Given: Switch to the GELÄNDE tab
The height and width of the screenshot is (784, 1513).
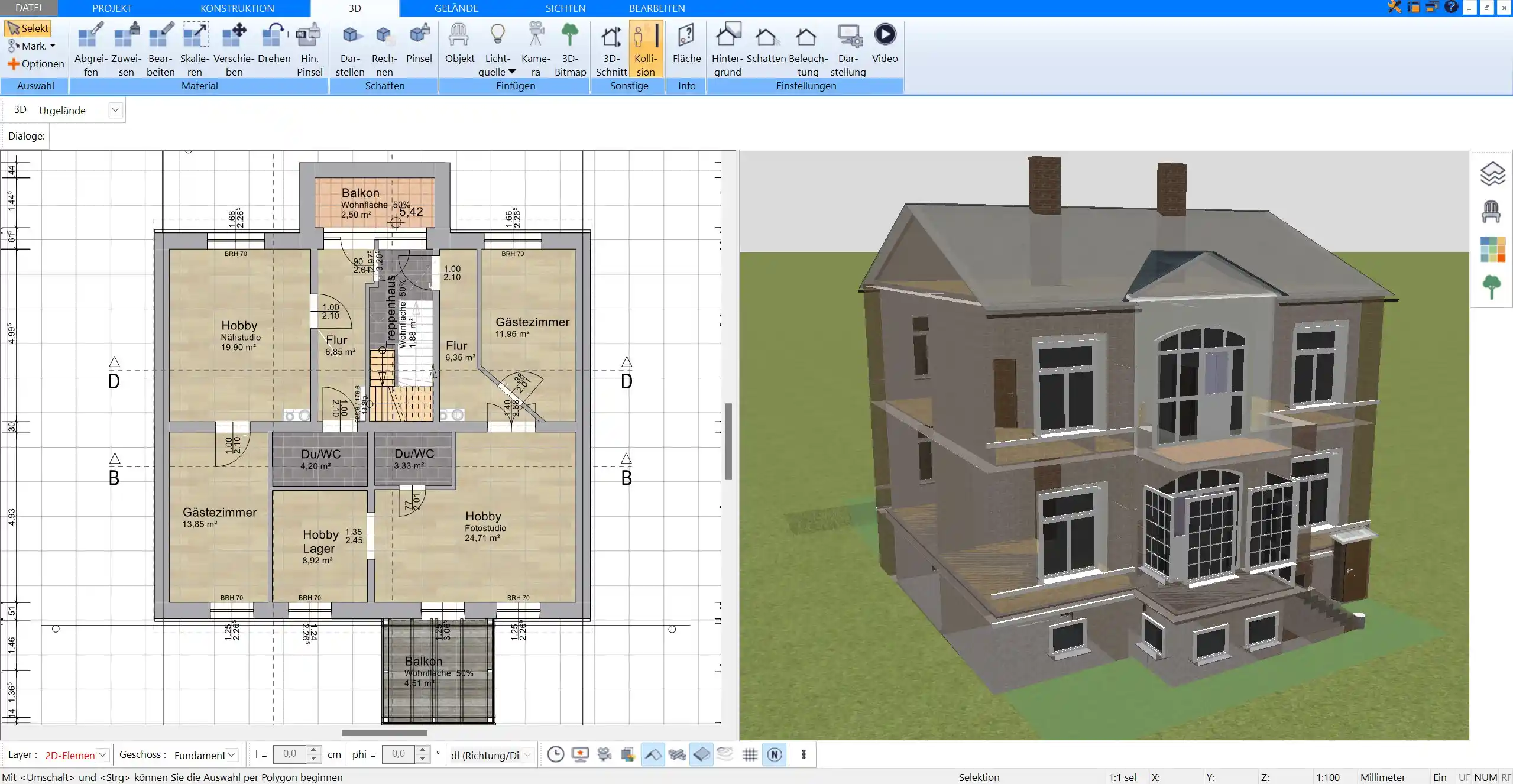Looking at the screenshot, I should tap(456, 8).
